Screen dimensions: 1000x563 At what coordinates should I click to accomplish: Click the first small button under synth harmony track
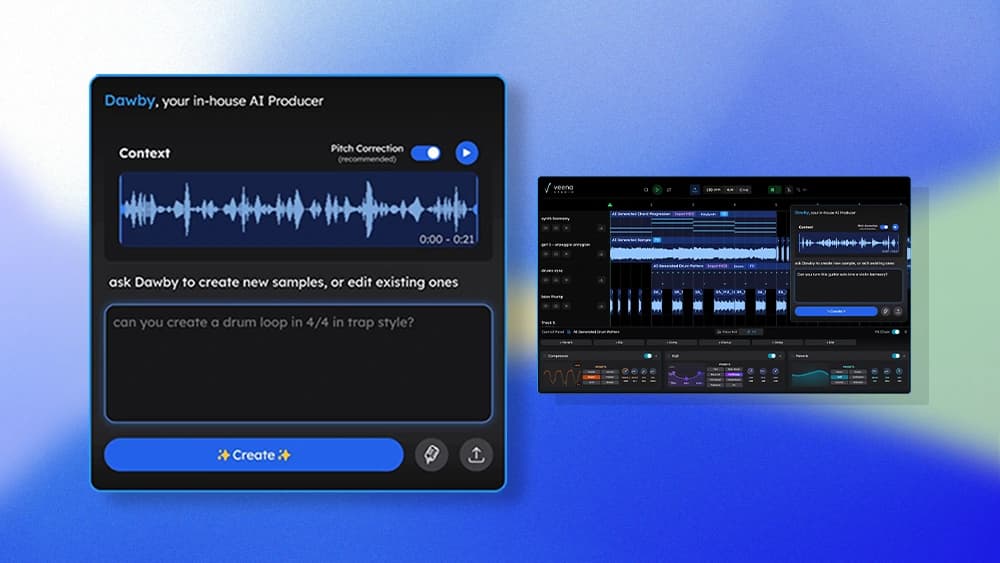[x=546, y=228]
